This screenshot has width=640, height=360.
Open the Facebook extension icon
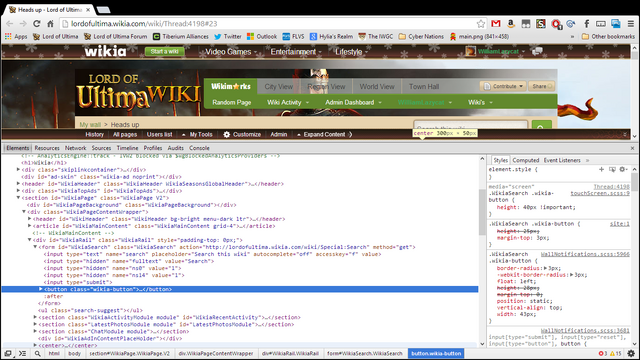tap(586, 24)
